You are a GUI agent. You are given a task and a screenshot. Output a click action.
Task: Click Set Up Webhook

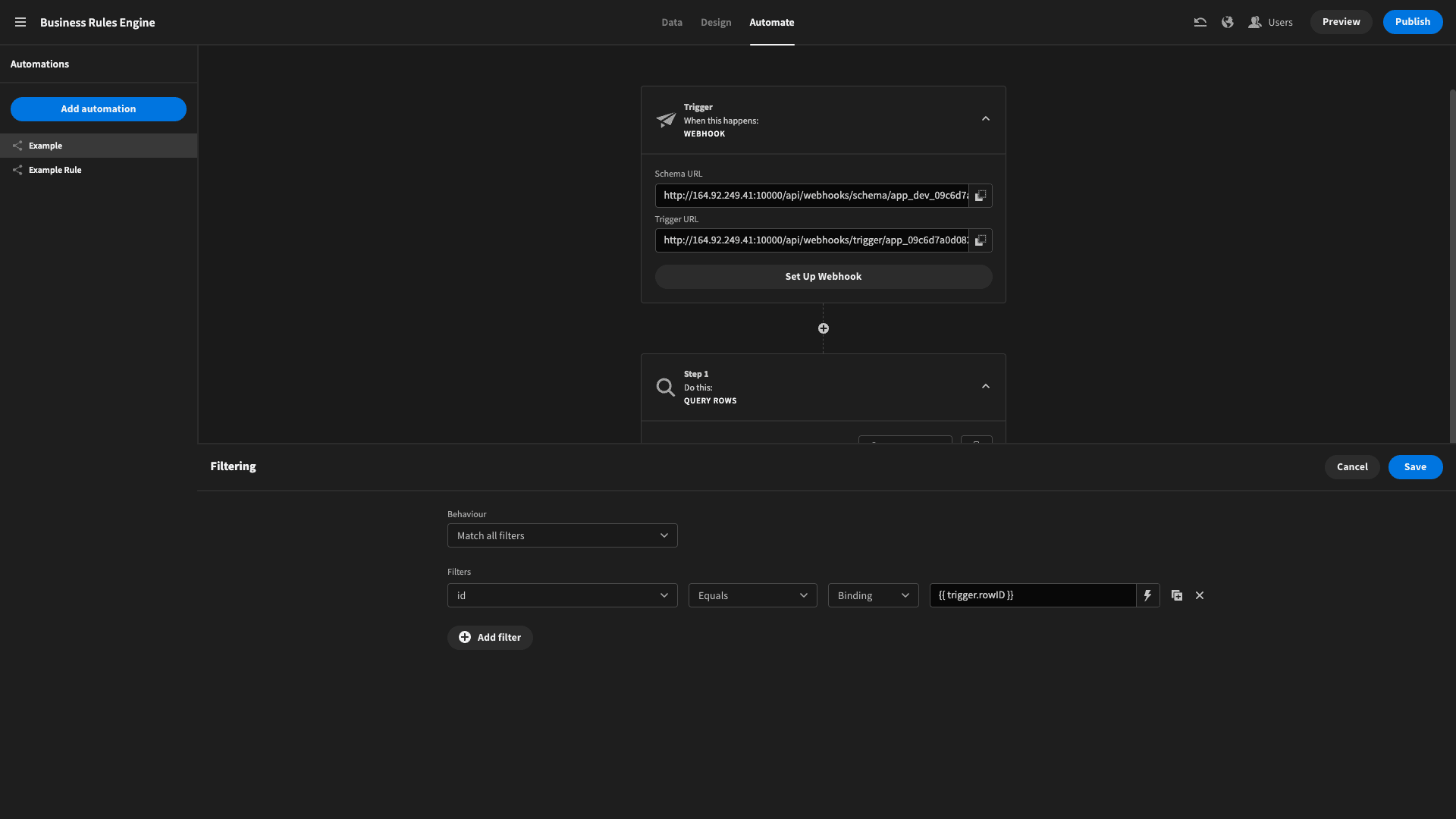[824, 277]
